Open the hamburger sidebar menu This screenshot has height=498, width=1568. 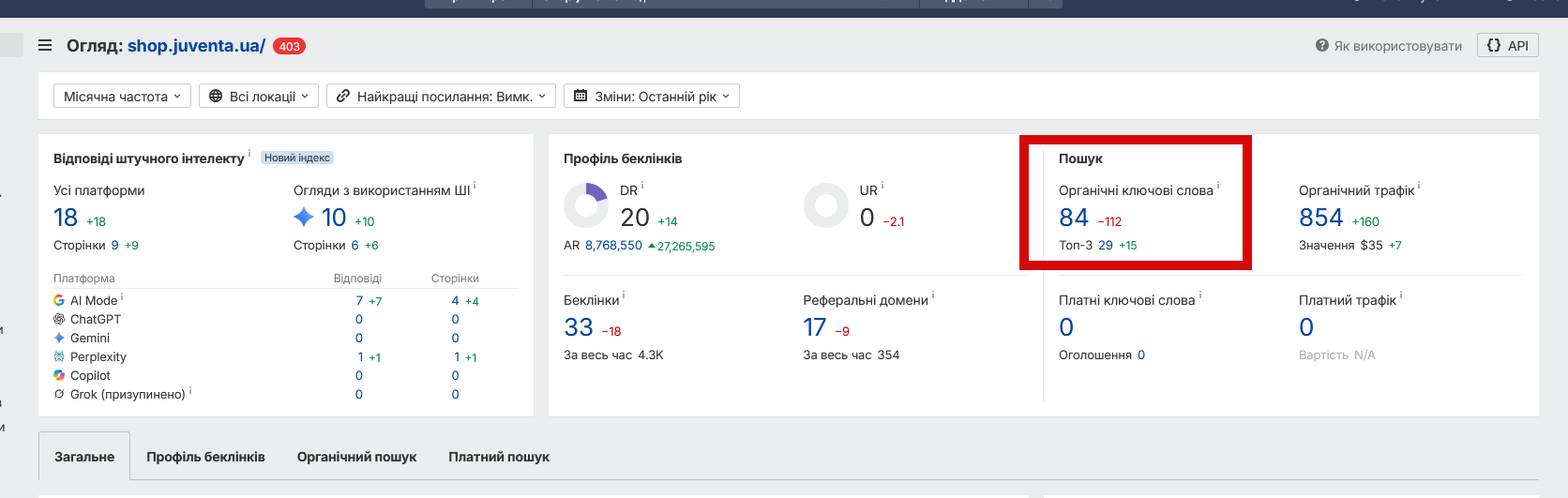(45, 45)
